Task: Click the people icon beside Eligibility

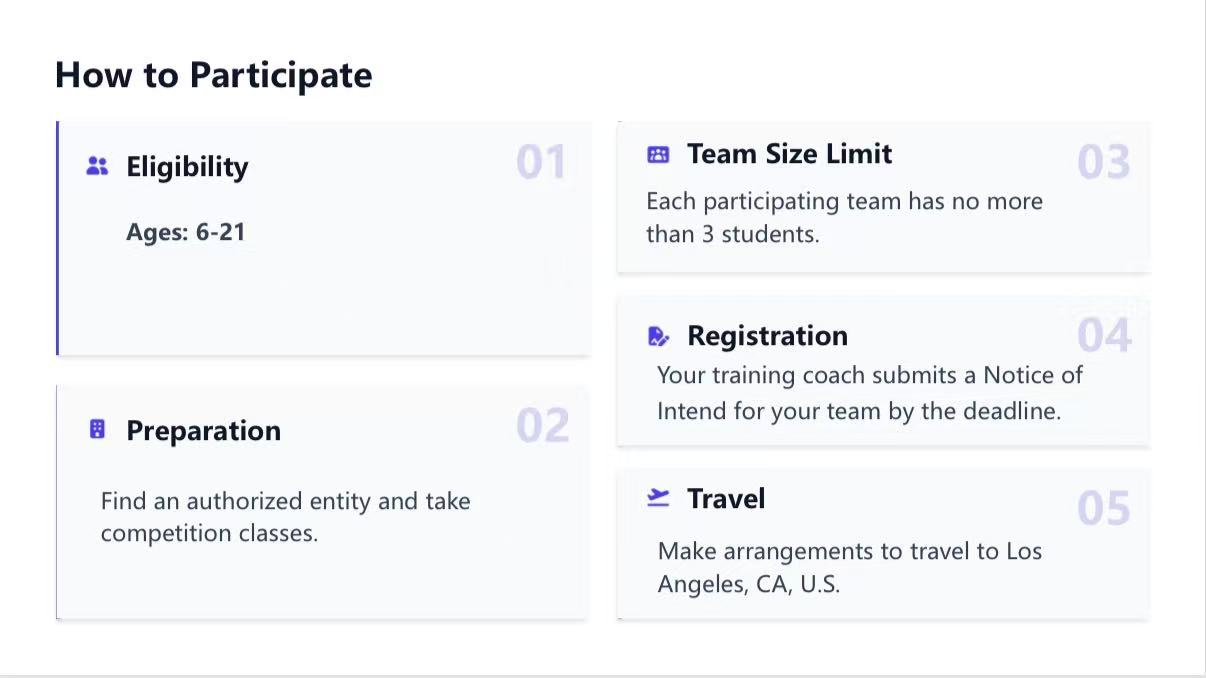Action: 97,166
